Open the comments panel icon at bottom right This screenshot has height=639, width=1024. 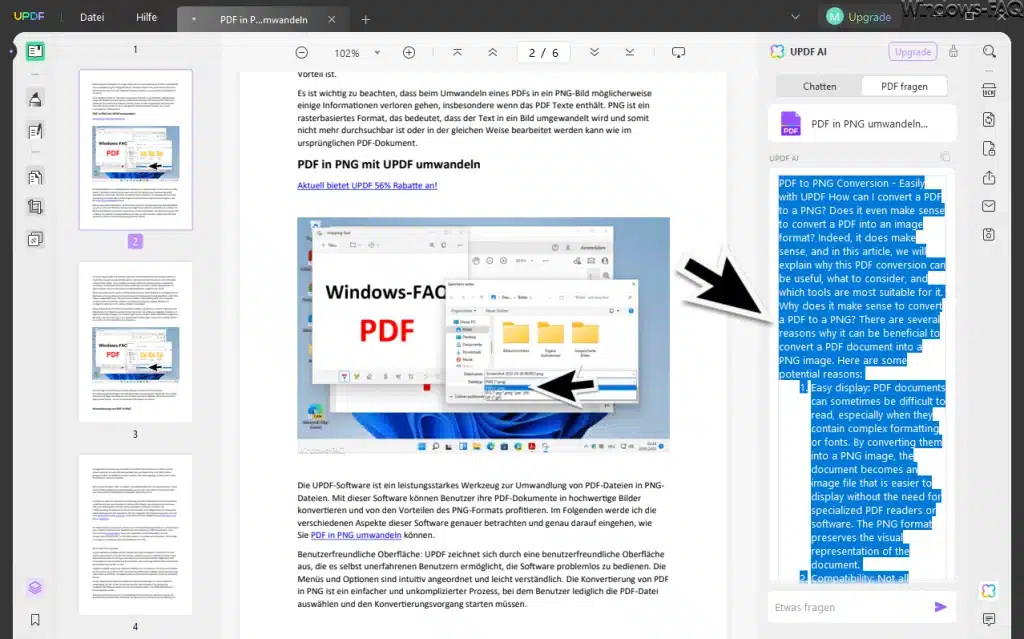coord(989,619)
